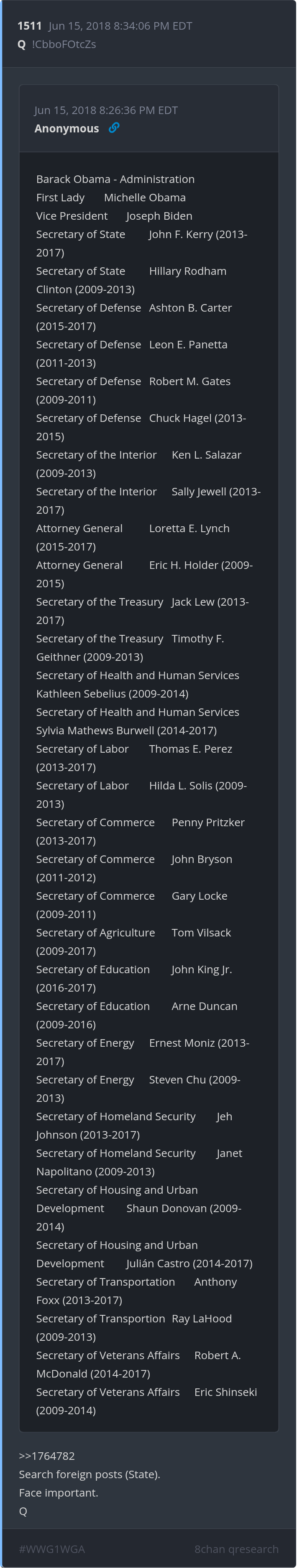Viewport: 297px width, 1568px height.
Task: Open the 8chan qresearch source link
Action: (236, 1548)
